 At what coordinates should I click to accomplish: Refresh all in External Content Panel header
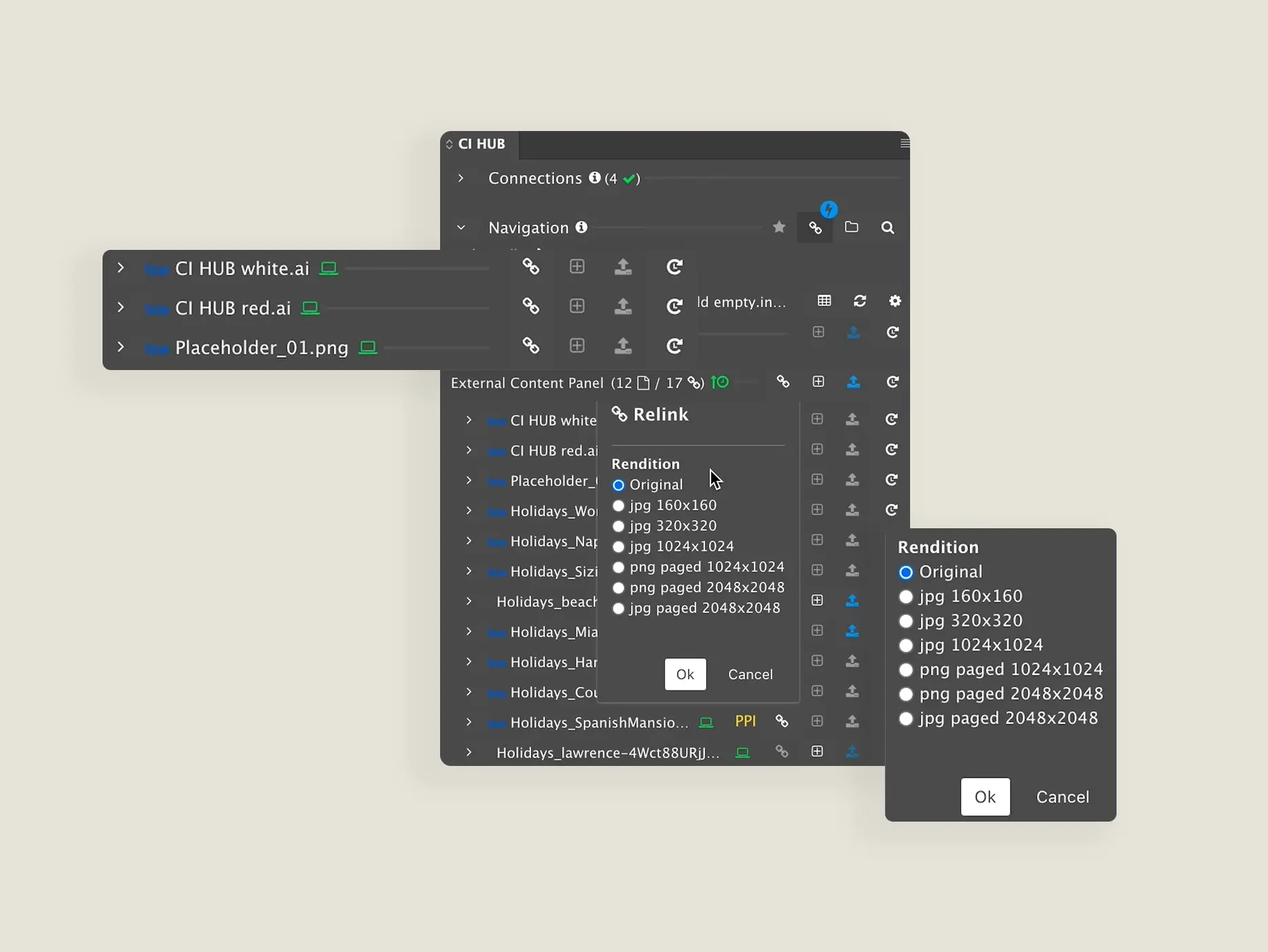click(892, 382)
